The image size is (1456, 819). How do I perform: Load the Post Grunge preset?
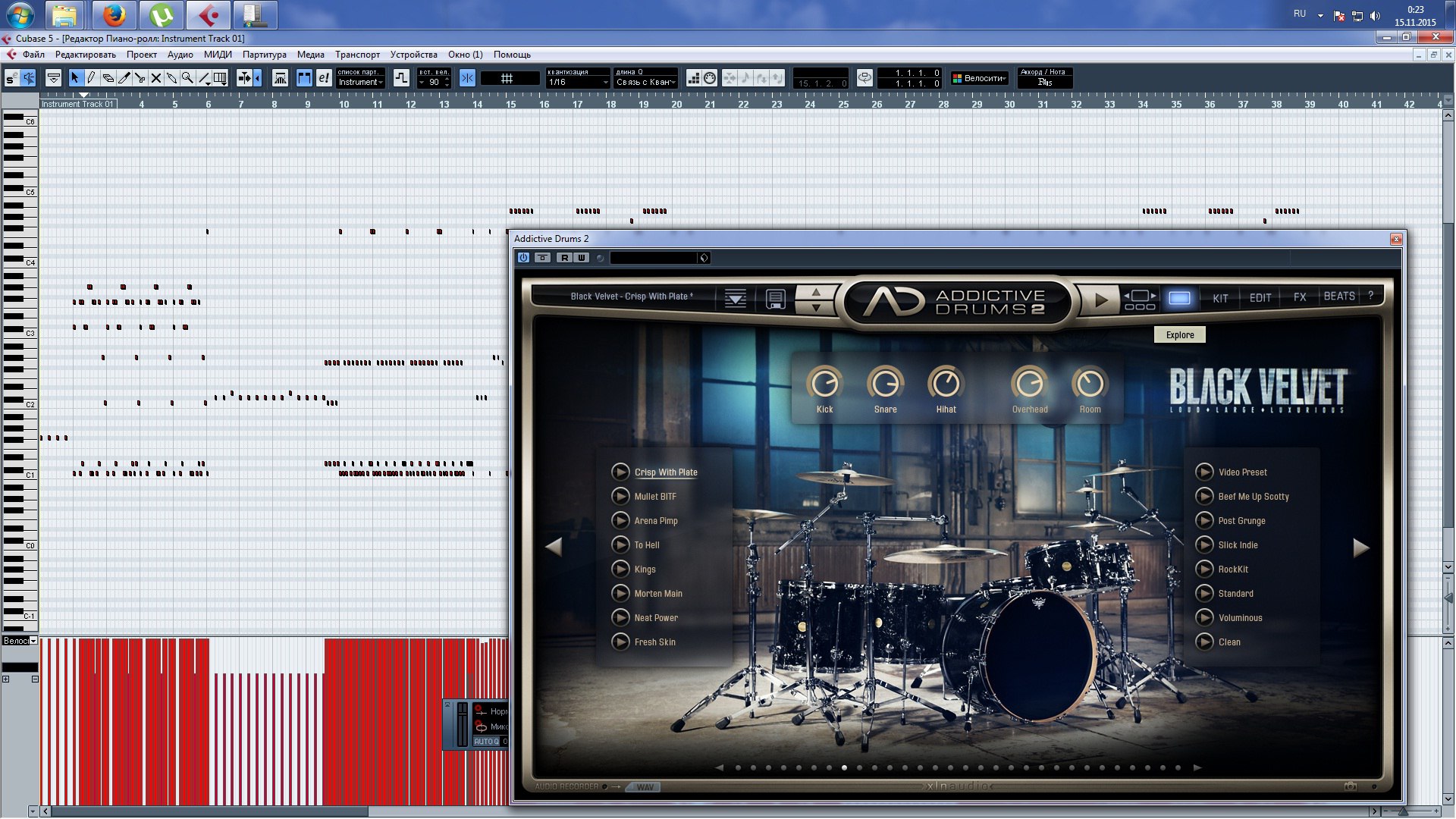click(1241, 521)
